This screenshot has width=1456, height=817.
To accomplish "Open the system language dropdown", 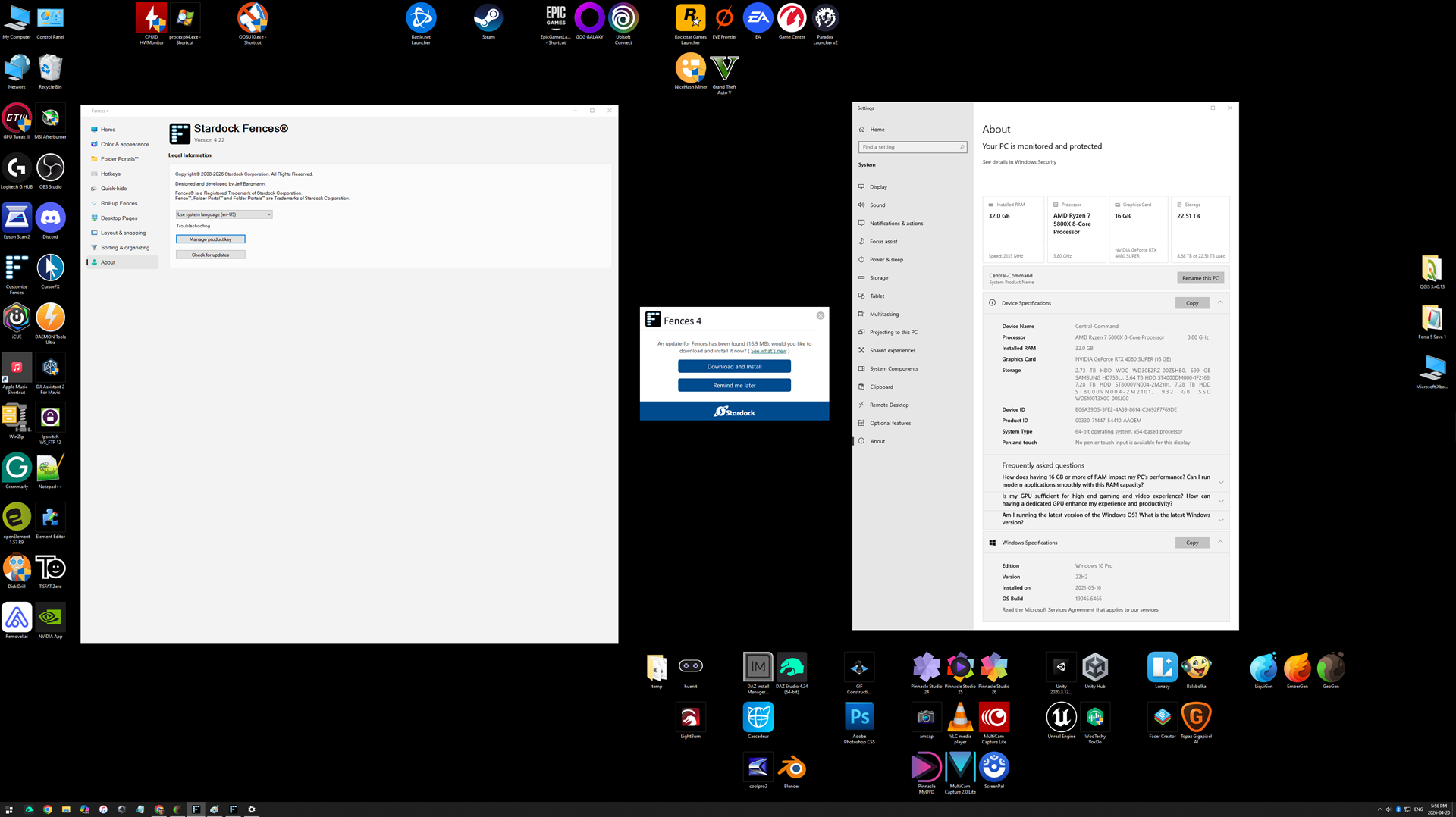I will tap(224, 214).
